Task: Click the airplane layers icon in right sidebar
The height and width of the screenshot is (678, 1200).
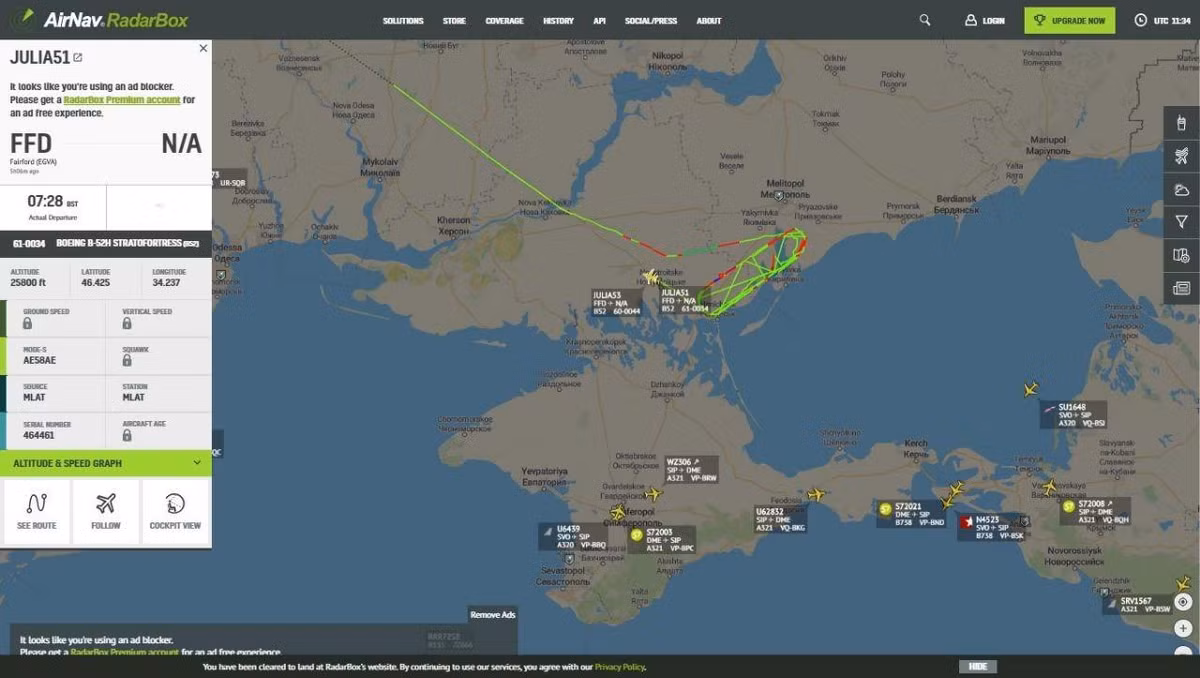Action: [1181, 156]
